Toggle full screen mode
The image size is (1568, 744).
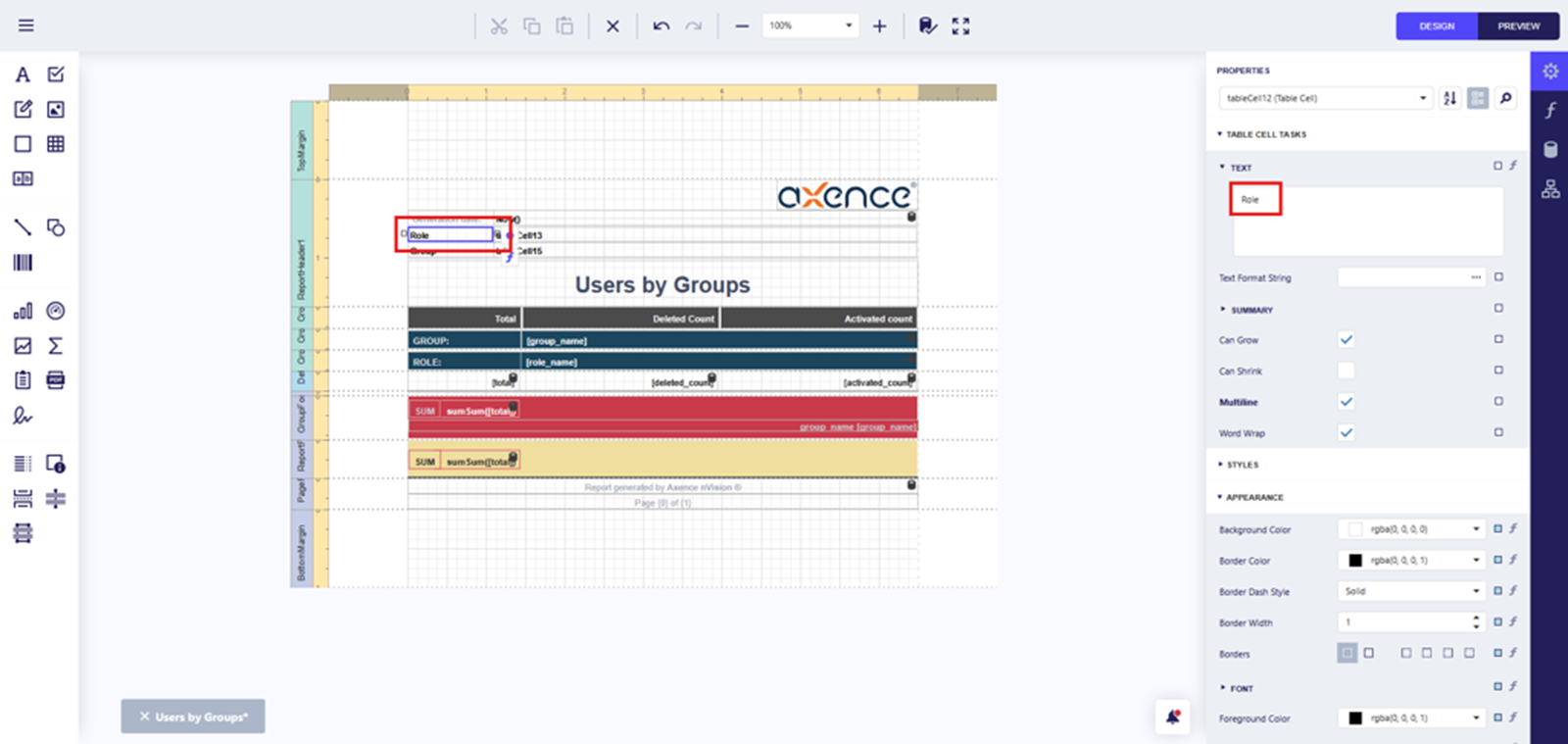click(x=960, y=26)
